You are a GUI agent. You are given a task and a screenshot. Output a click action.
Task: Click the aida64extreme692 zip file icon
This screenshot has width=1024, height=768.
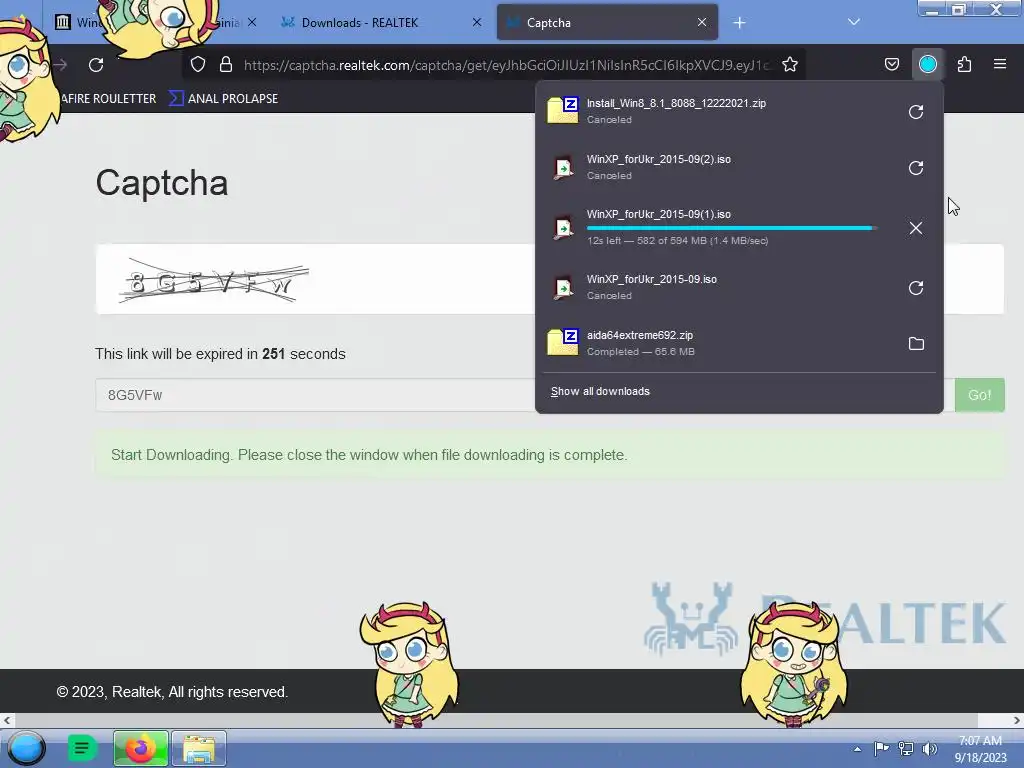563,342
